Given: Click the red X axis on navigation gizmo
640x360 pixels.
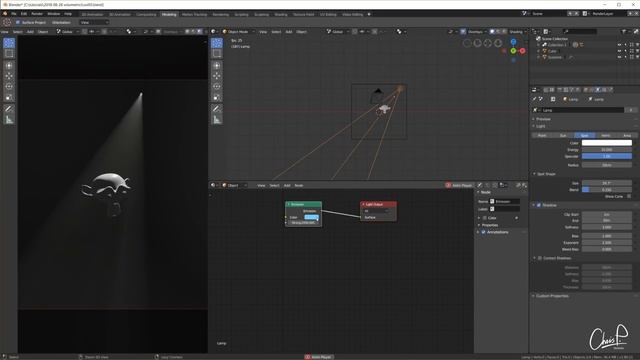Looking at the screenshot, I should coord(522,51).
